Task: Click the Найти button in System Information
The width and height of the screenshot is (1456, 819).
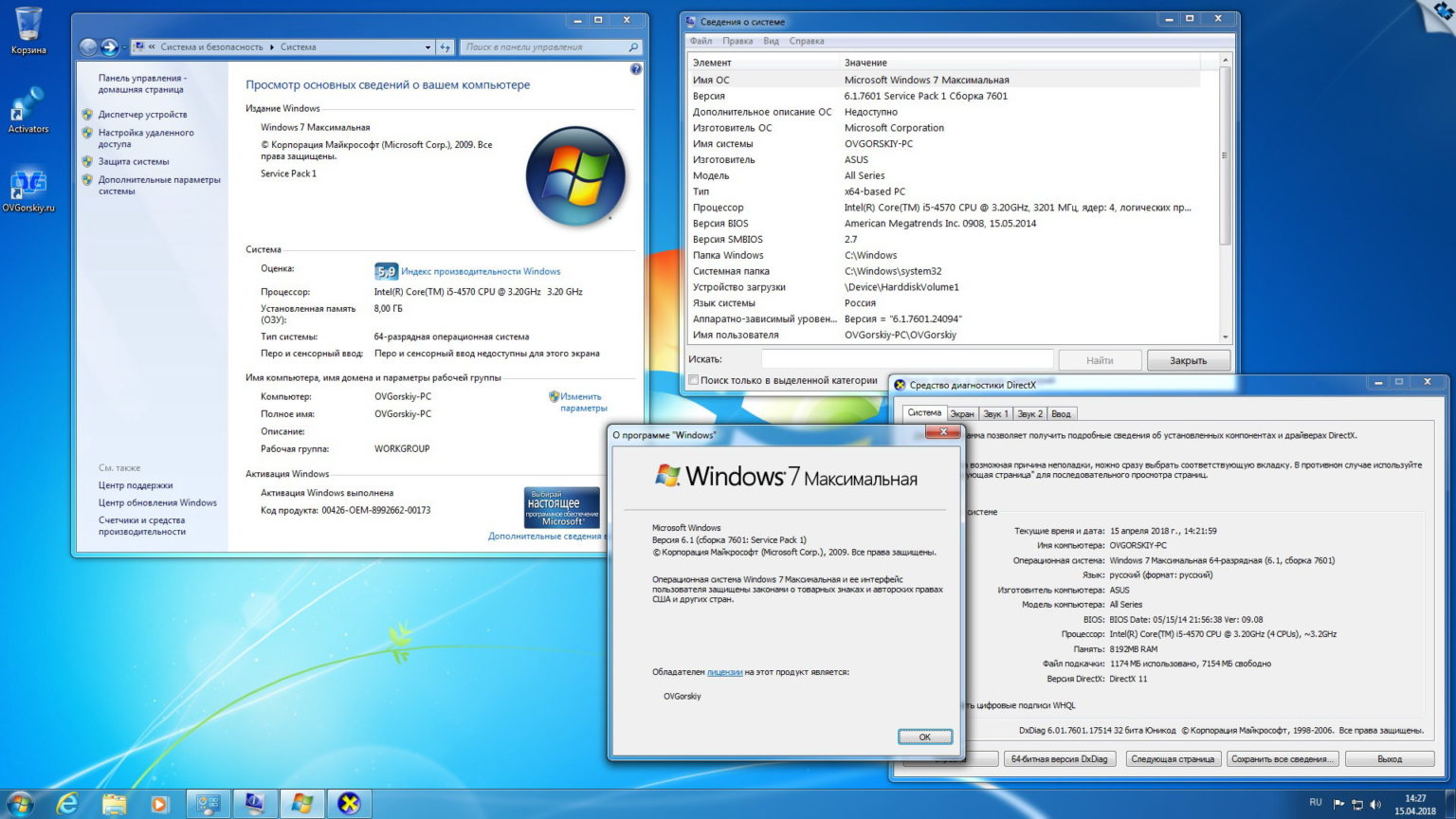Action: click(x=1100, y=360)
